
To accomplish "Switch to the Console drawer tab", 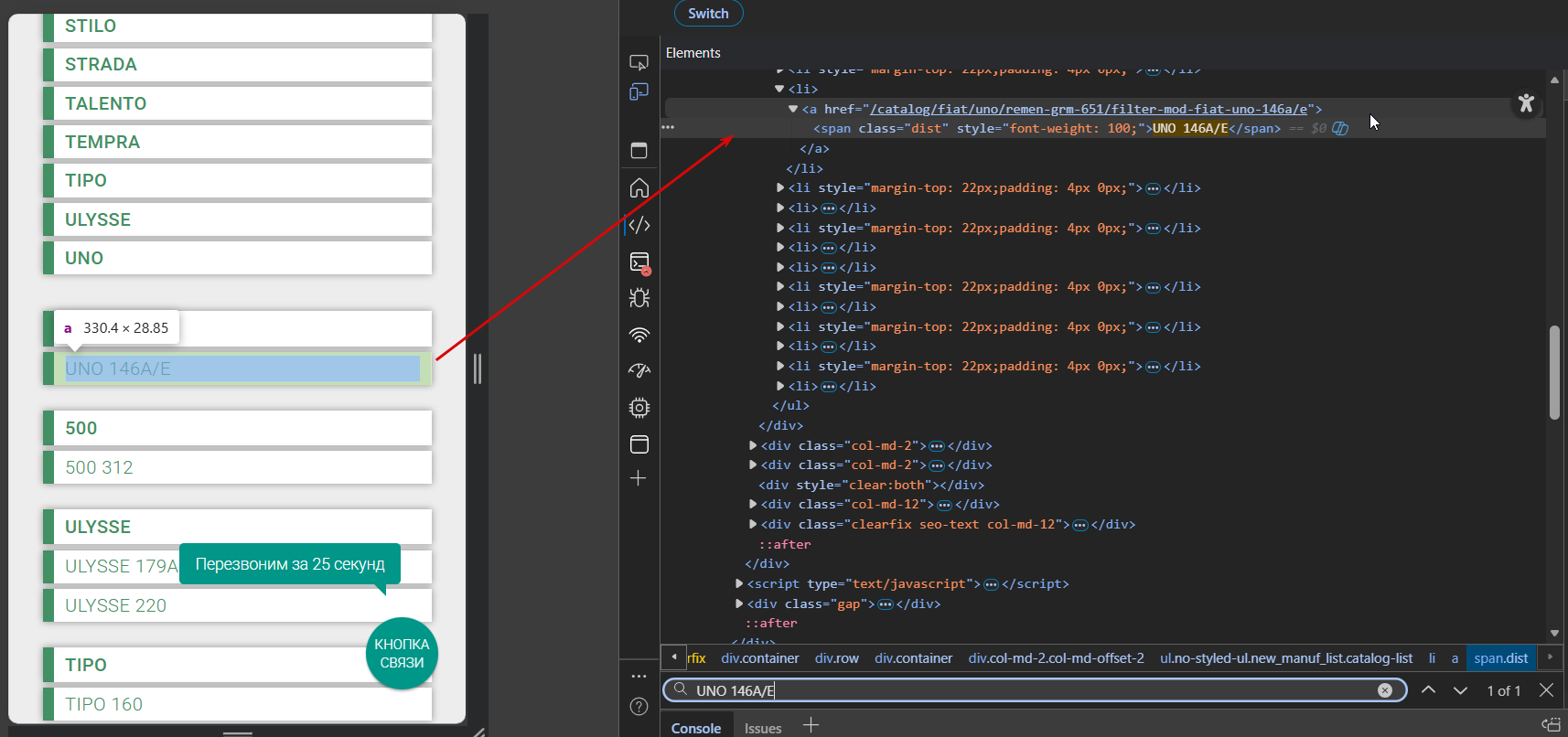I will click(696, 728).
